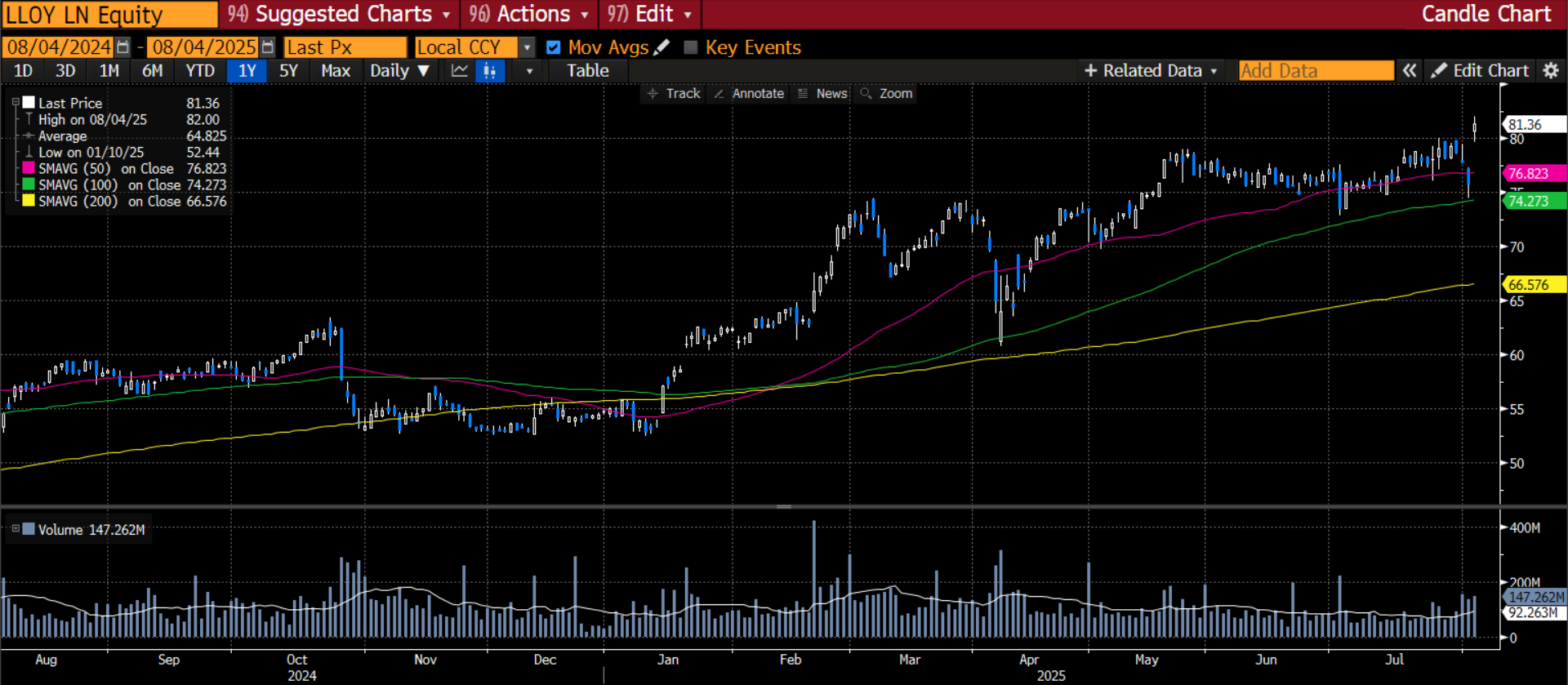This screenshot has height=685, width=1568.
Task: Click the Track button label
Action: tap(683, 94)
